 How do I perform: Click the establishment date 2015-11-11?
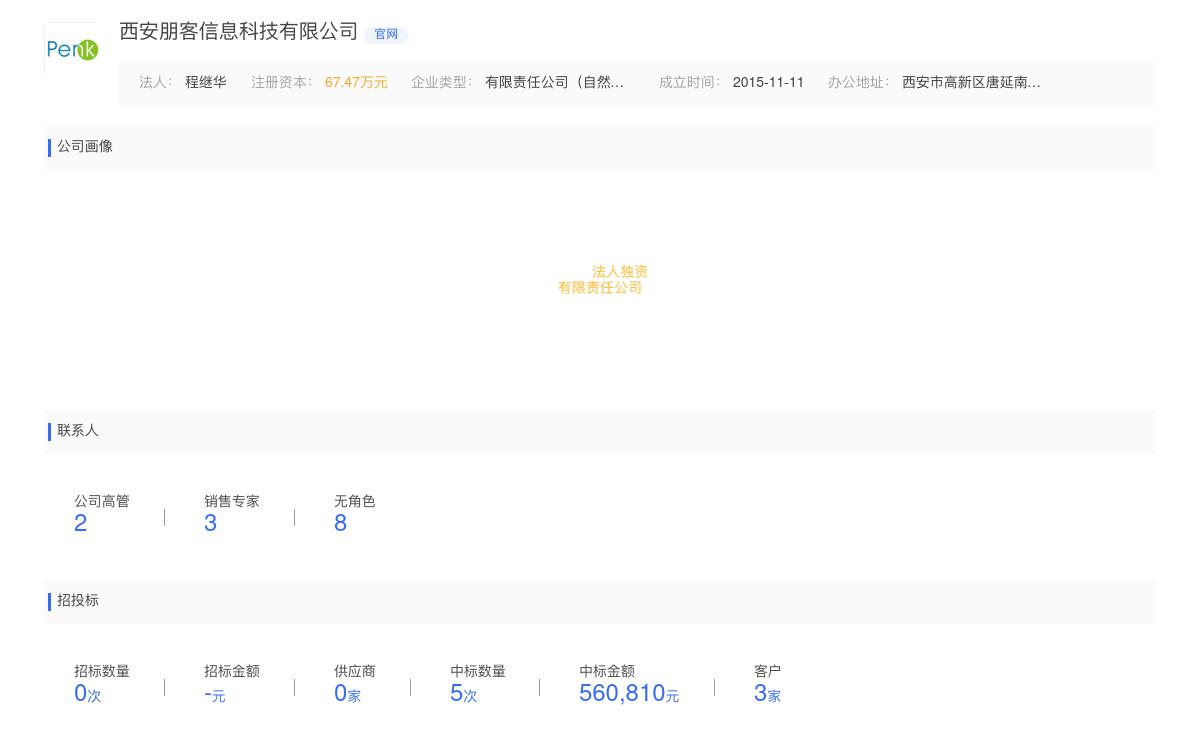click(768, 83)
